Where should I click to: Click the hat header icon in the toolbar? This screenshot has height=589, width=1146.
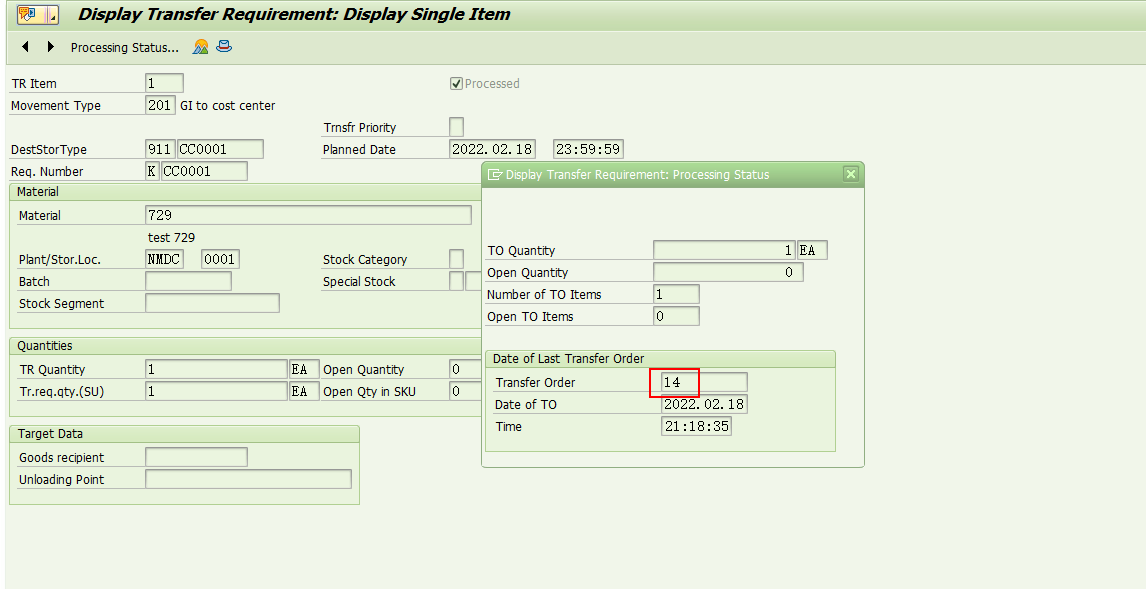(224, 47)
